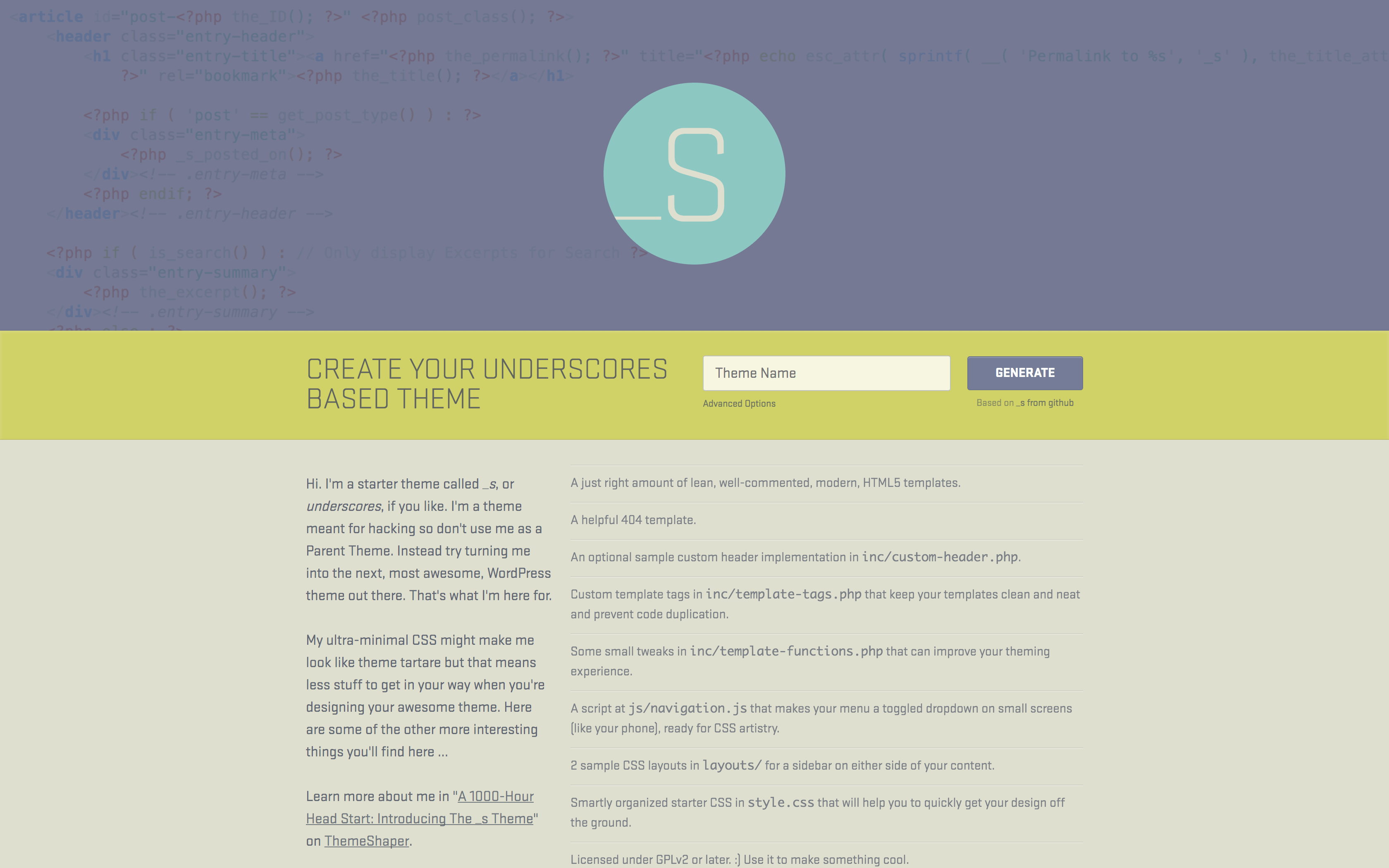
Task: Click the inc/template-functions.php code element
Action: pos(786,651)
